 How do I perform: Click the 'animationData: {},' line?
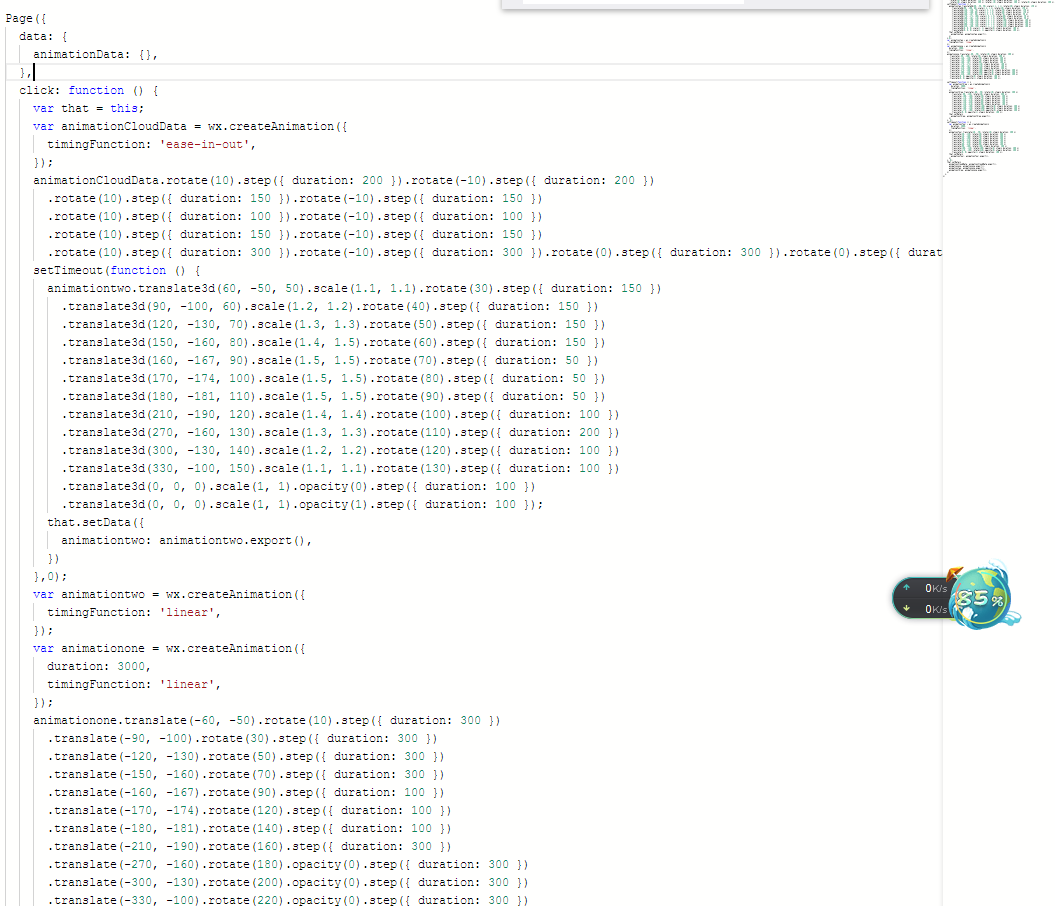95,54
